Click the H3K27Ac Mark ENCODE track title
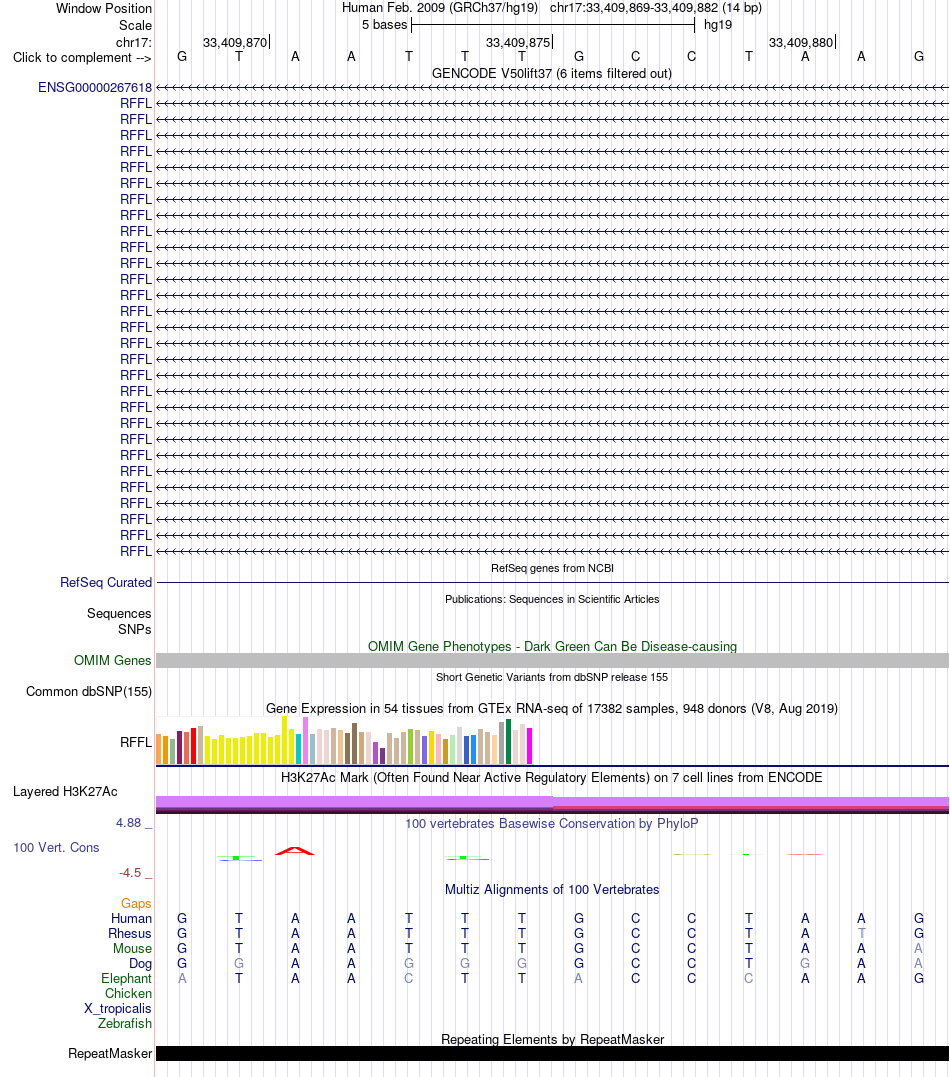The image size is (950, 1077). (x=552, y=778)
